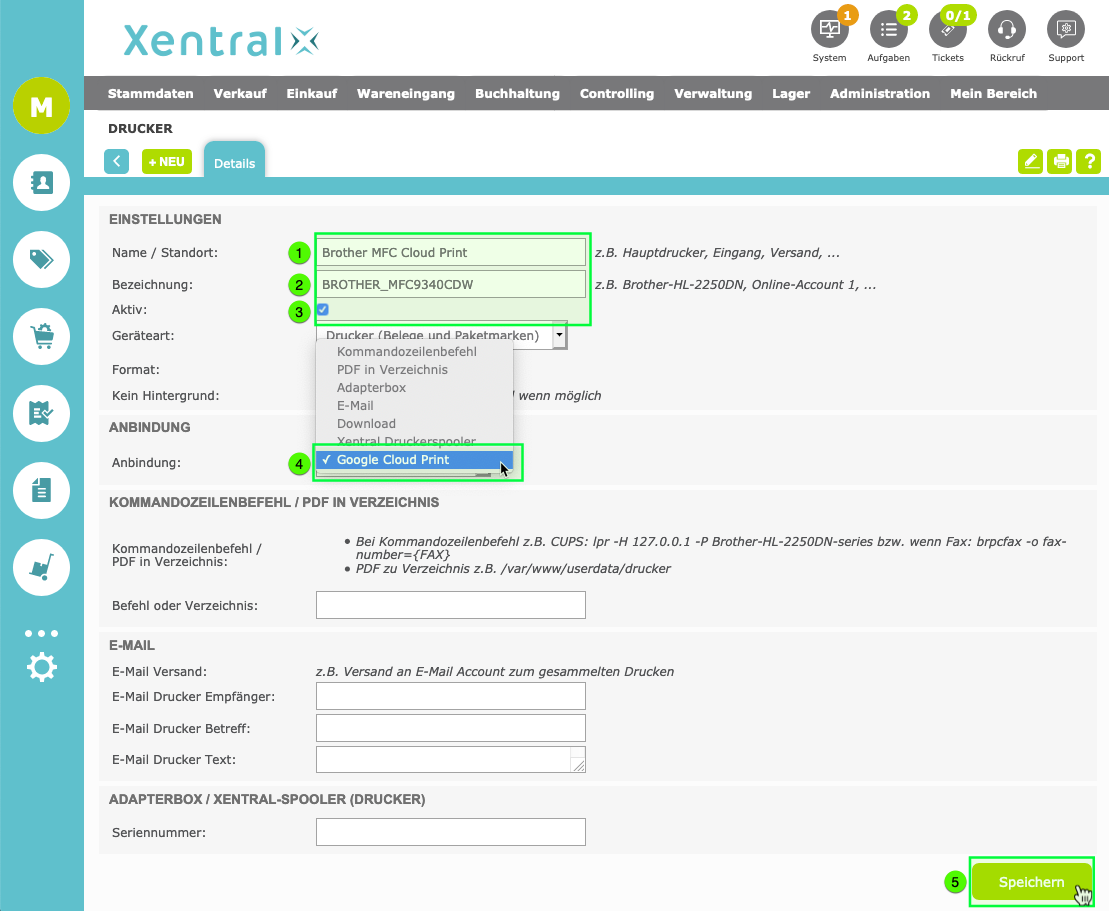Open the shopping cart sidebar icon
The image size is (1109, 911).
41,336
